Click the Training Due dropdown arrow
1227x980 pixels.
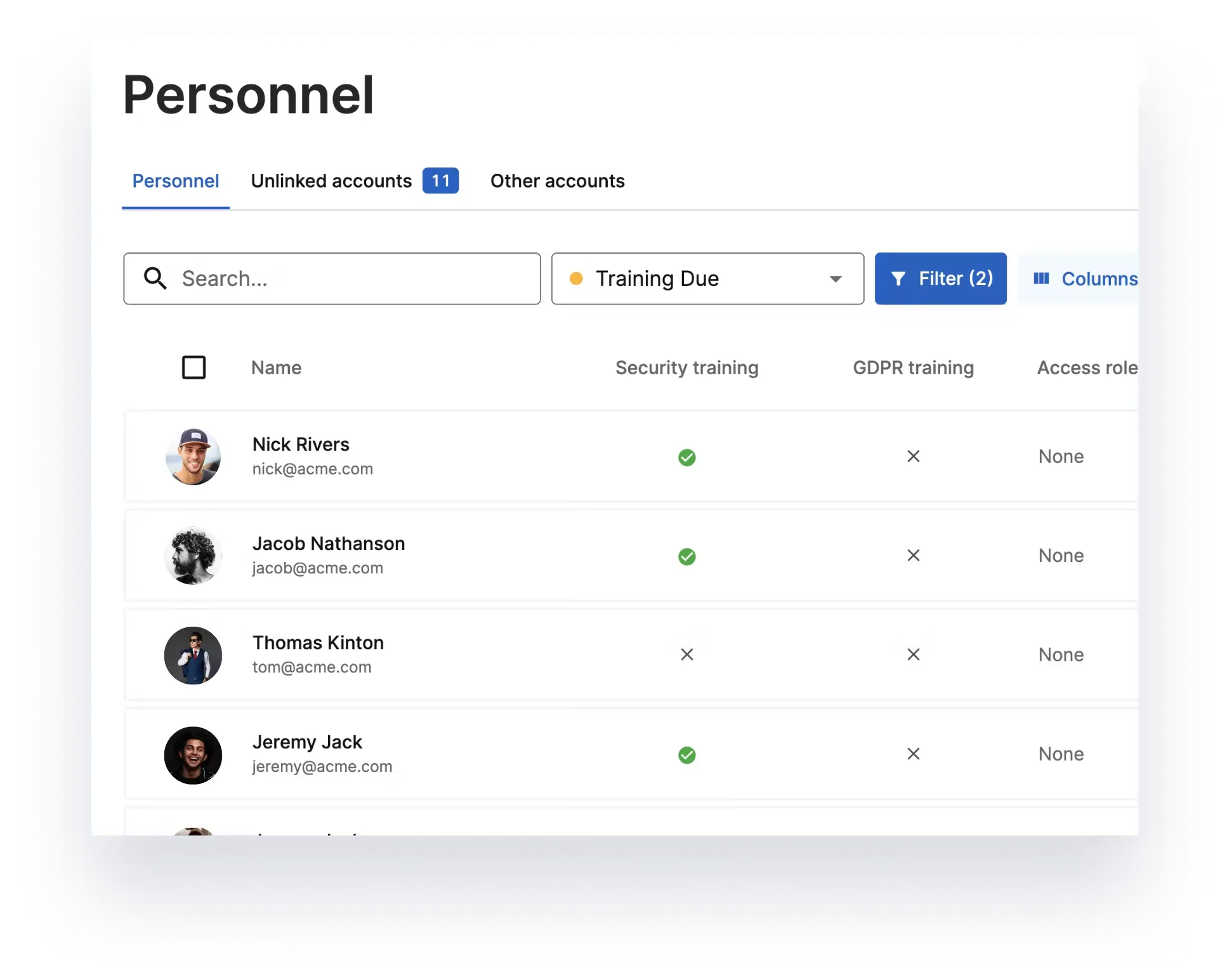pos(836,279)
